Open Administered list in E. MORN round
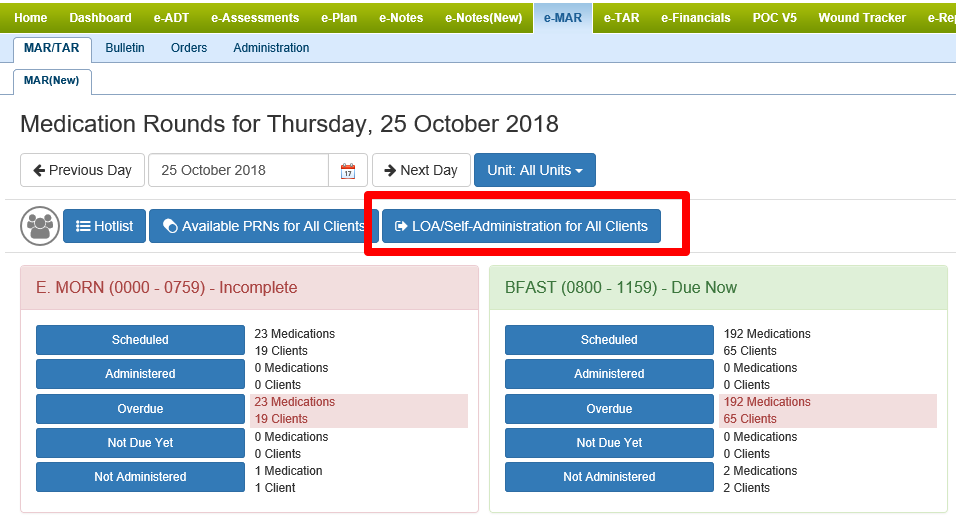 [x=140, y=374]
